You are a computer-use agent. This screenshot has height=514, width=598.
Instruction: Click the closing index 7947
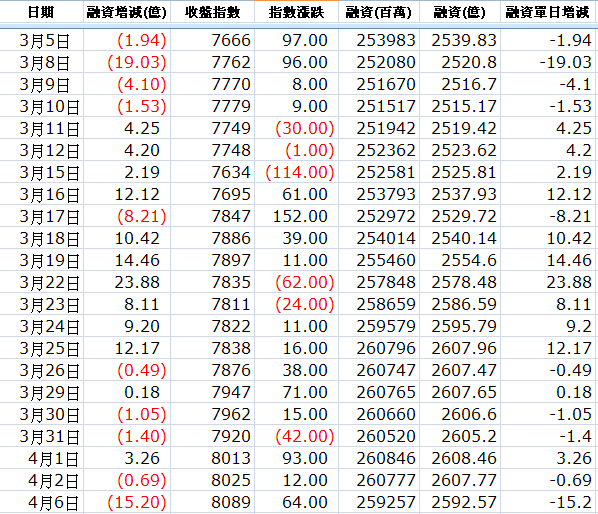(x=212, y=392)
